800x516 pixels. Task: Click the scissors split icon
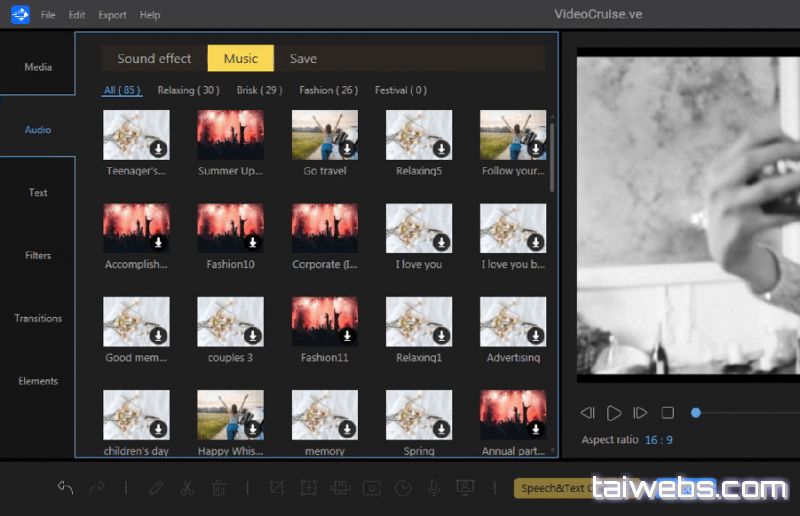(187, 488)
